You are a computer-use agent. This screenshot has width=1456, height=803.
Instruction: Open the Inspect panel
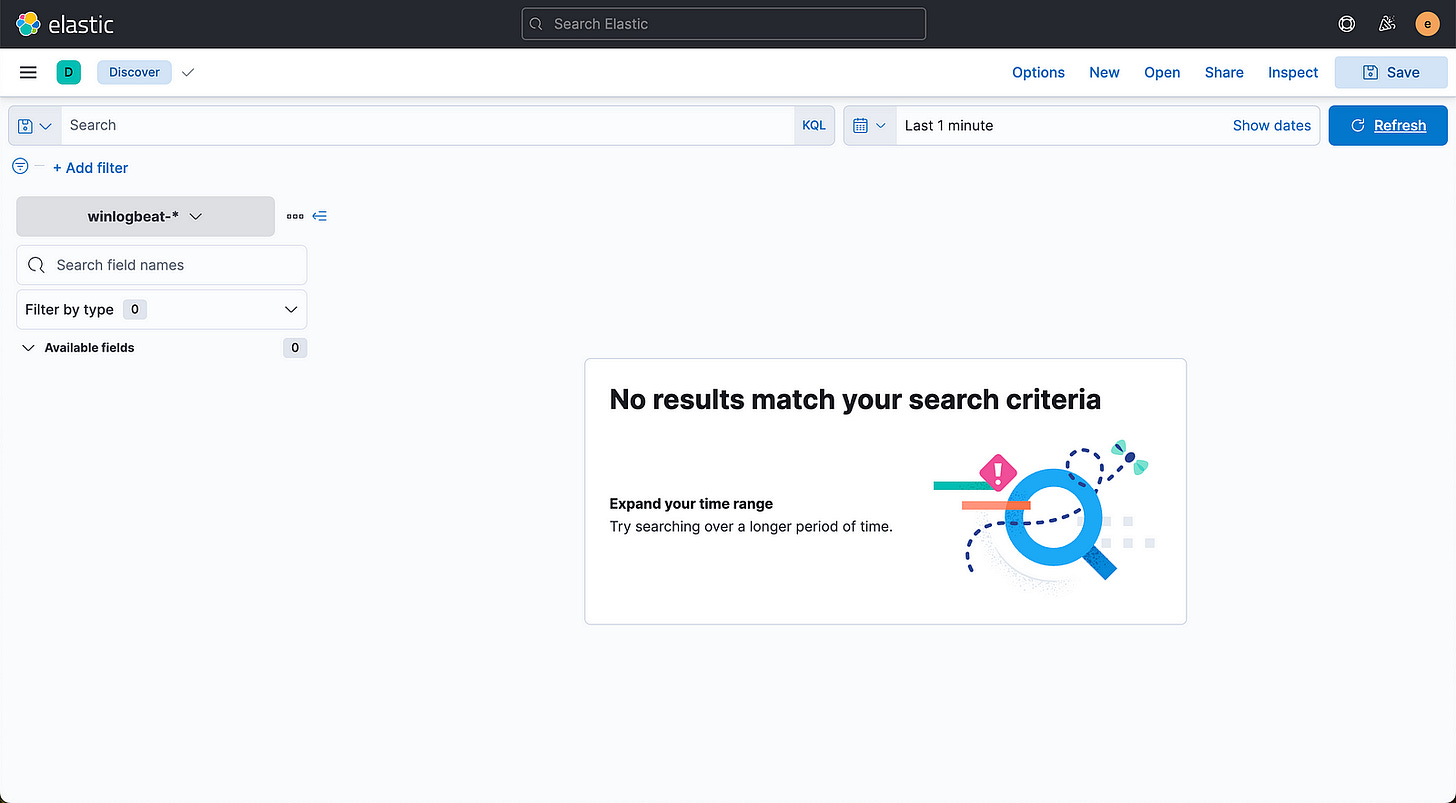[1293, 72]
